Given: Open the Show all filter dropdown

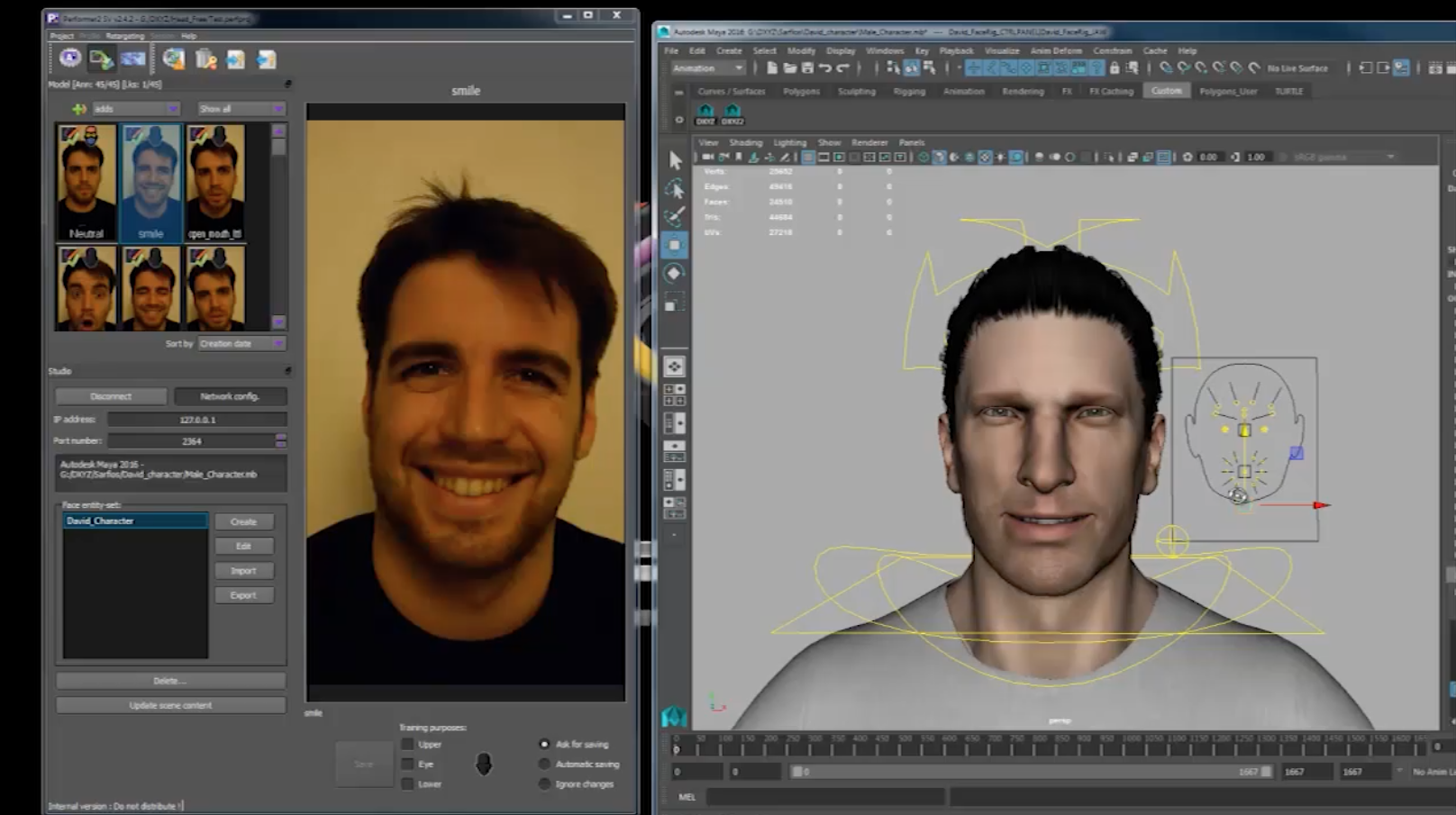Looking at the screenshot, I should (x=241, y=109).
